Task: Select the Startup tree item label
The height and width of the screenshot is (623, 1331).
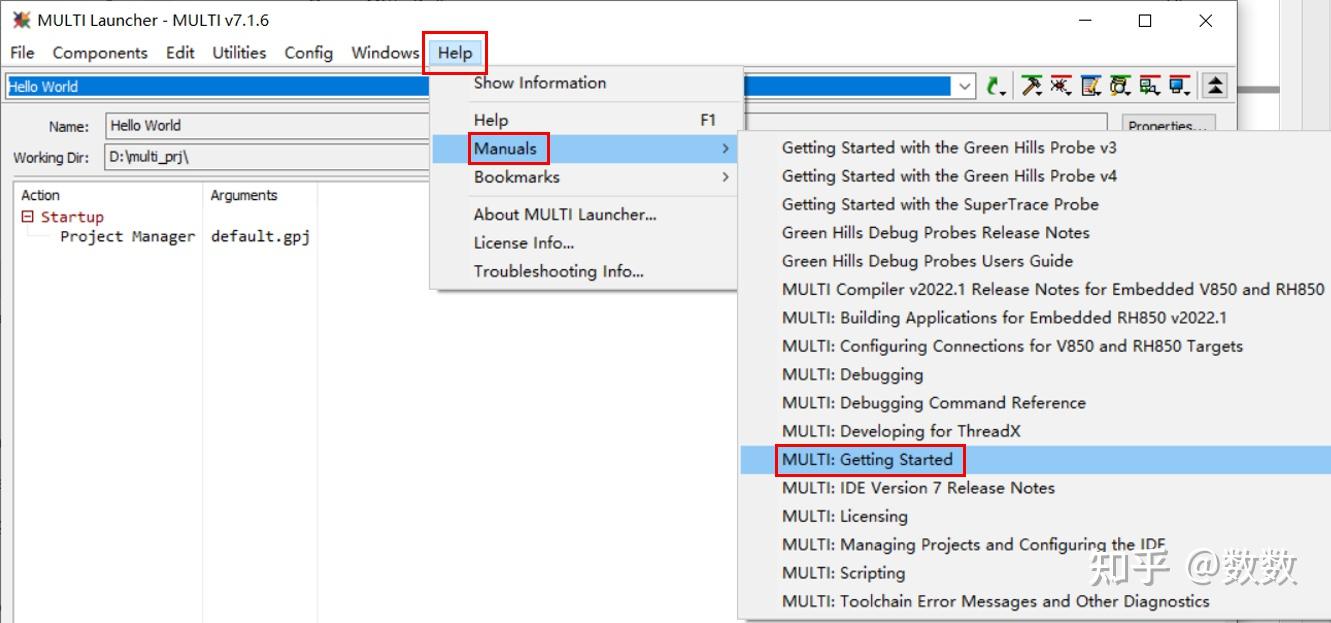Action: coord(72,217)
